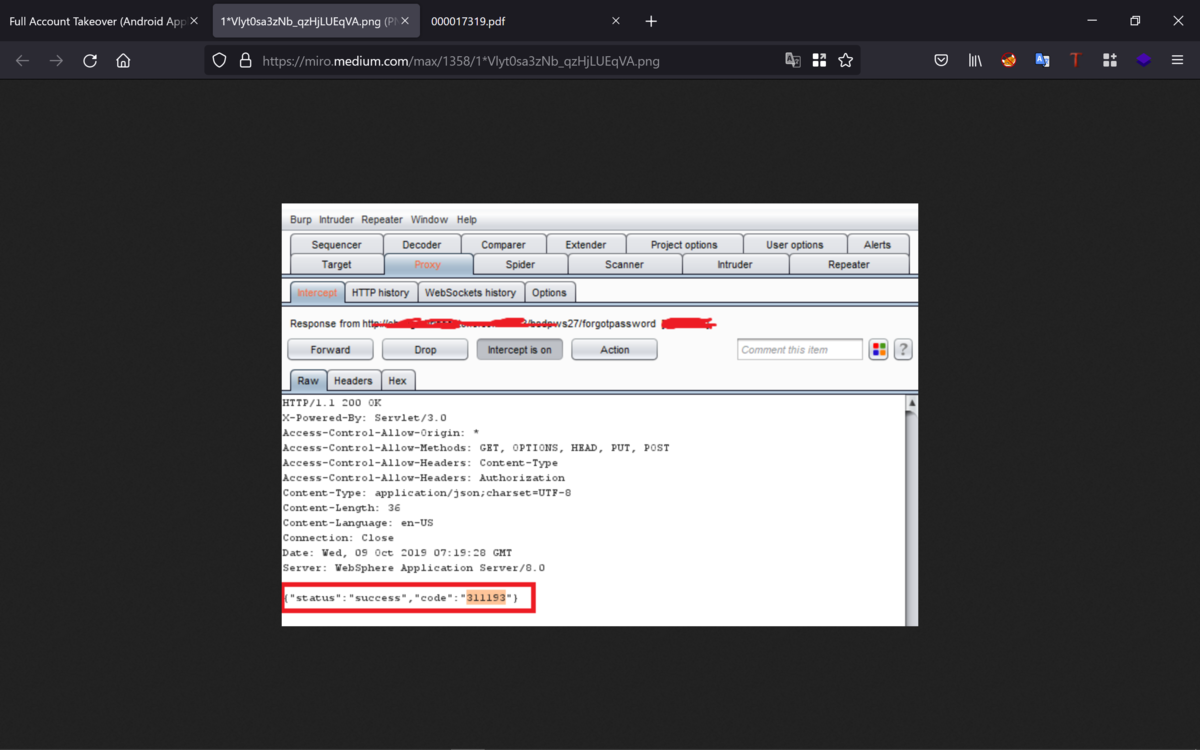Click the Forward button
This screenshot has width=1200, height=750.
(x=330, y=350)
